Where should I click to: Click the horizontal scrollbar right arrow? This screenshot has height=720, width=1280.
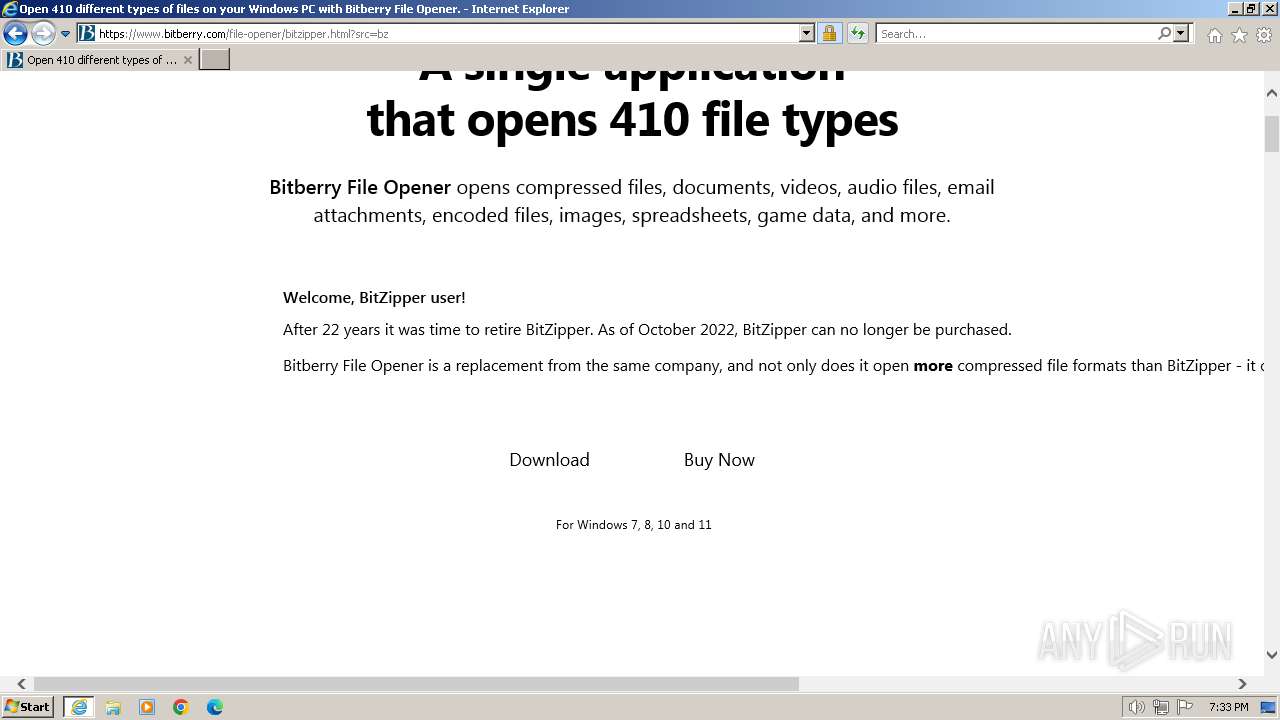click(x=1242, y=684)
